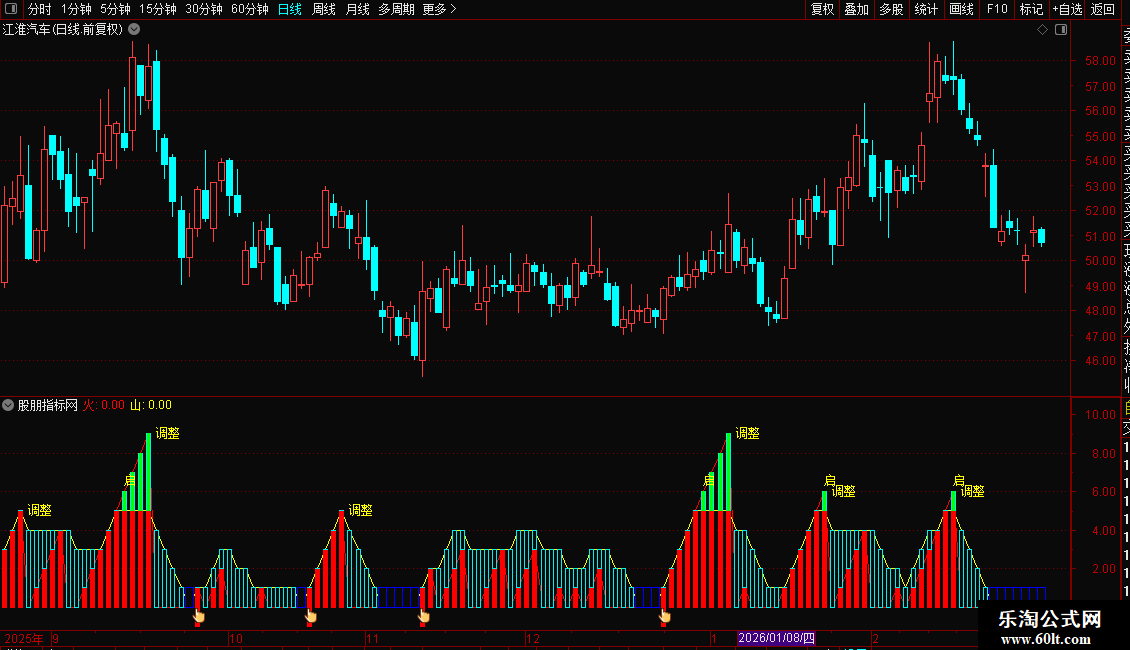Click the 叠加 overlay button
This screenshot has width=1130, height=650.
point(857,9)
